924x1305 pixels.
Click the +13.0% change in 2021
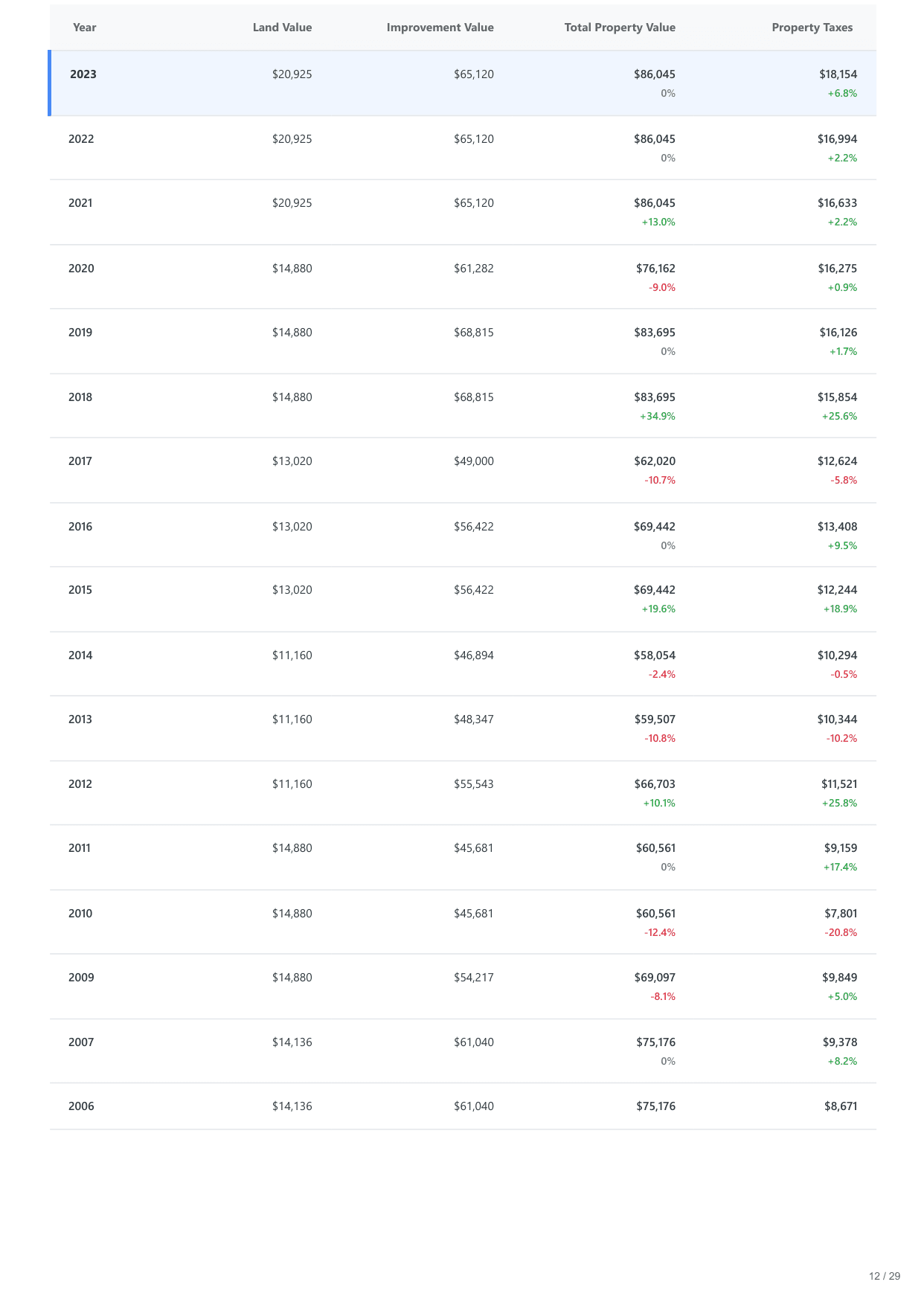click(x=658, y=222)
